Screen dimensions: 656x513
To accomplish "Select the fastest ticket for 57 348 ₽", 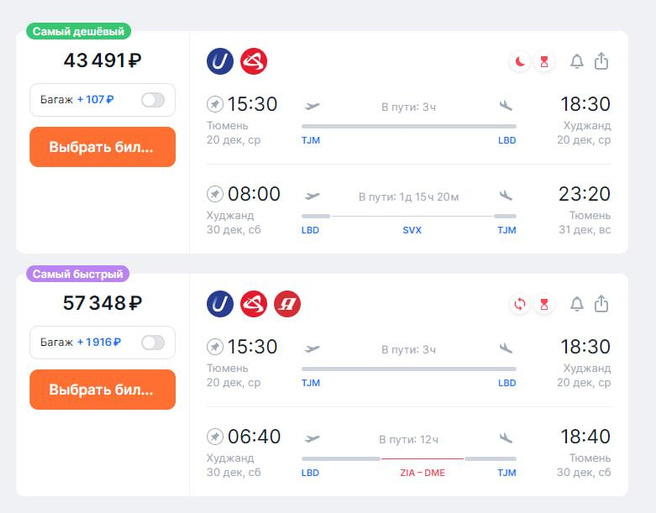I will pyautogui.click(x=102, y=389).
